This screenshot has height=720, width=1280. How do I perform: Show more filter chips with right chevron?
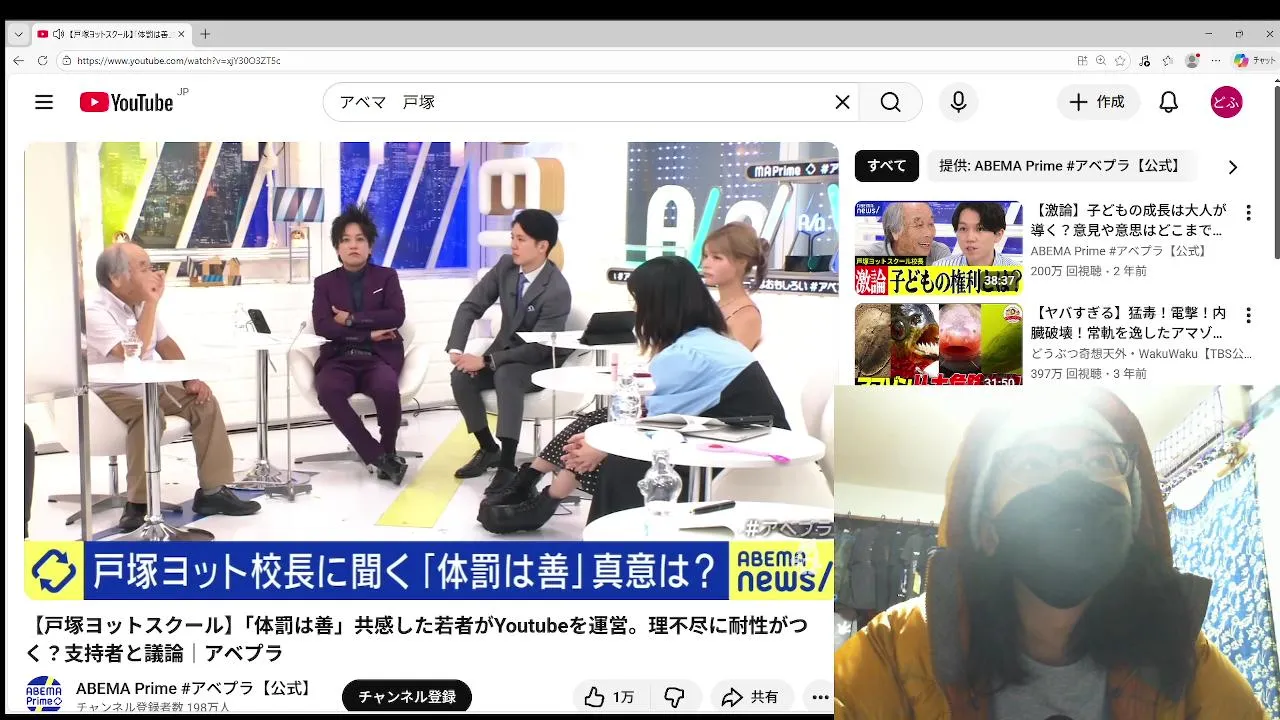pos(1232,167)
